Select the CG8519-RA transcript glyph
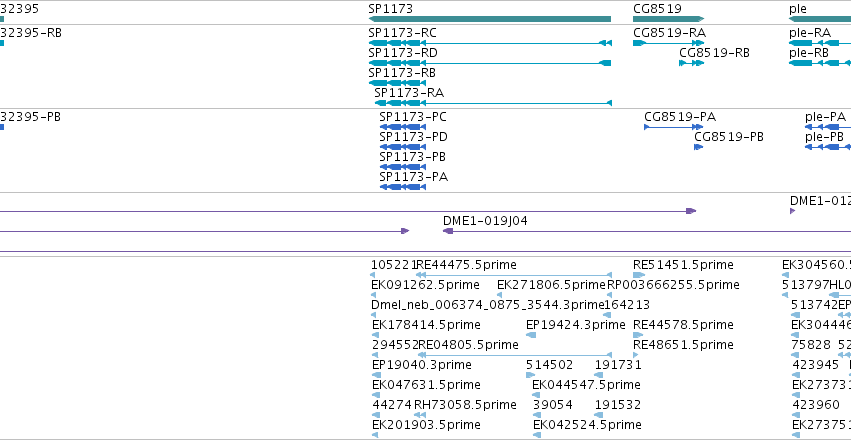This screenshot has width=851, height=440. click(669, 43)
